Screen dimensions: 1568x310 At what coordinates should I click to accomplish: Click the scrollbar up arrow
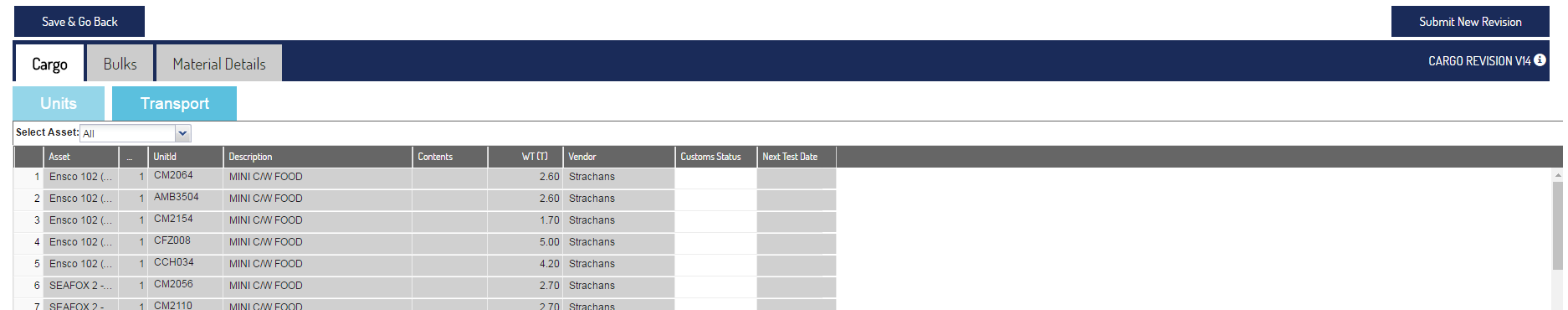tap(1557, 175)
